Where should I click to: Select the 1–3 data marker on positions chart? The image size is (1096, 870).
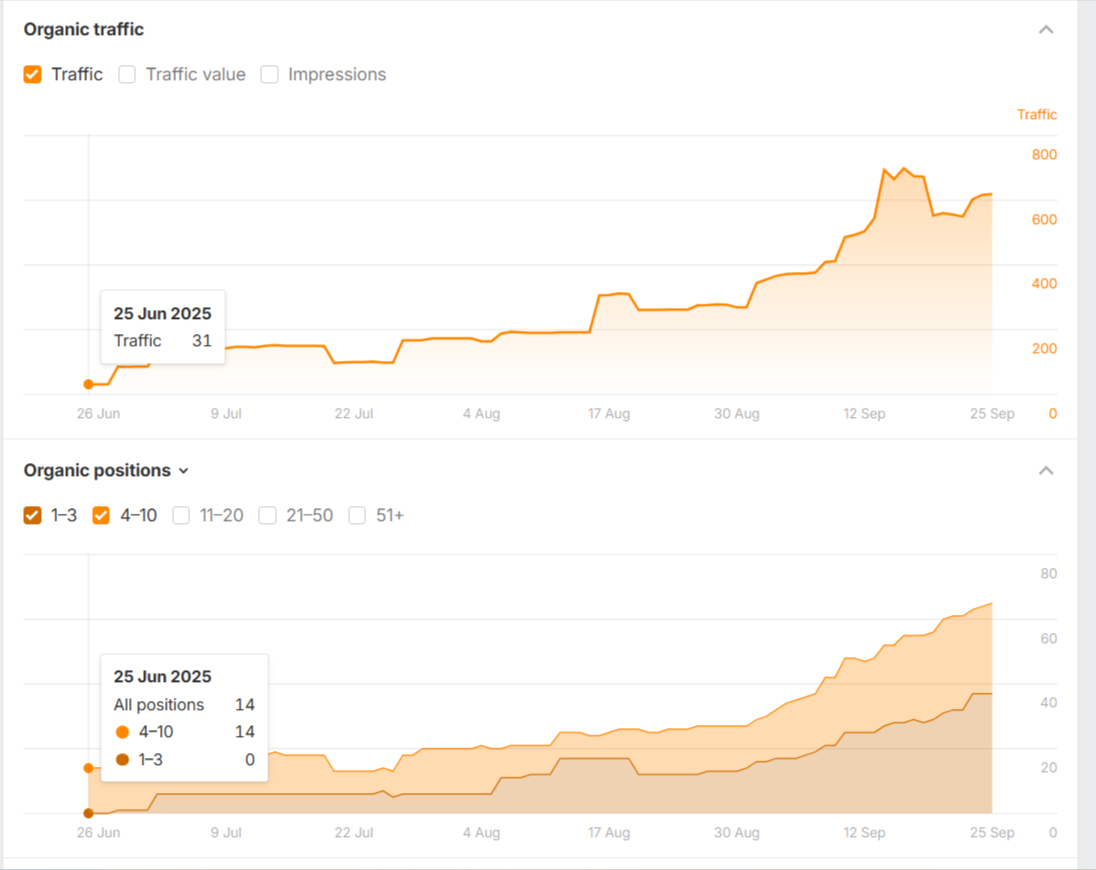point(88,813)
